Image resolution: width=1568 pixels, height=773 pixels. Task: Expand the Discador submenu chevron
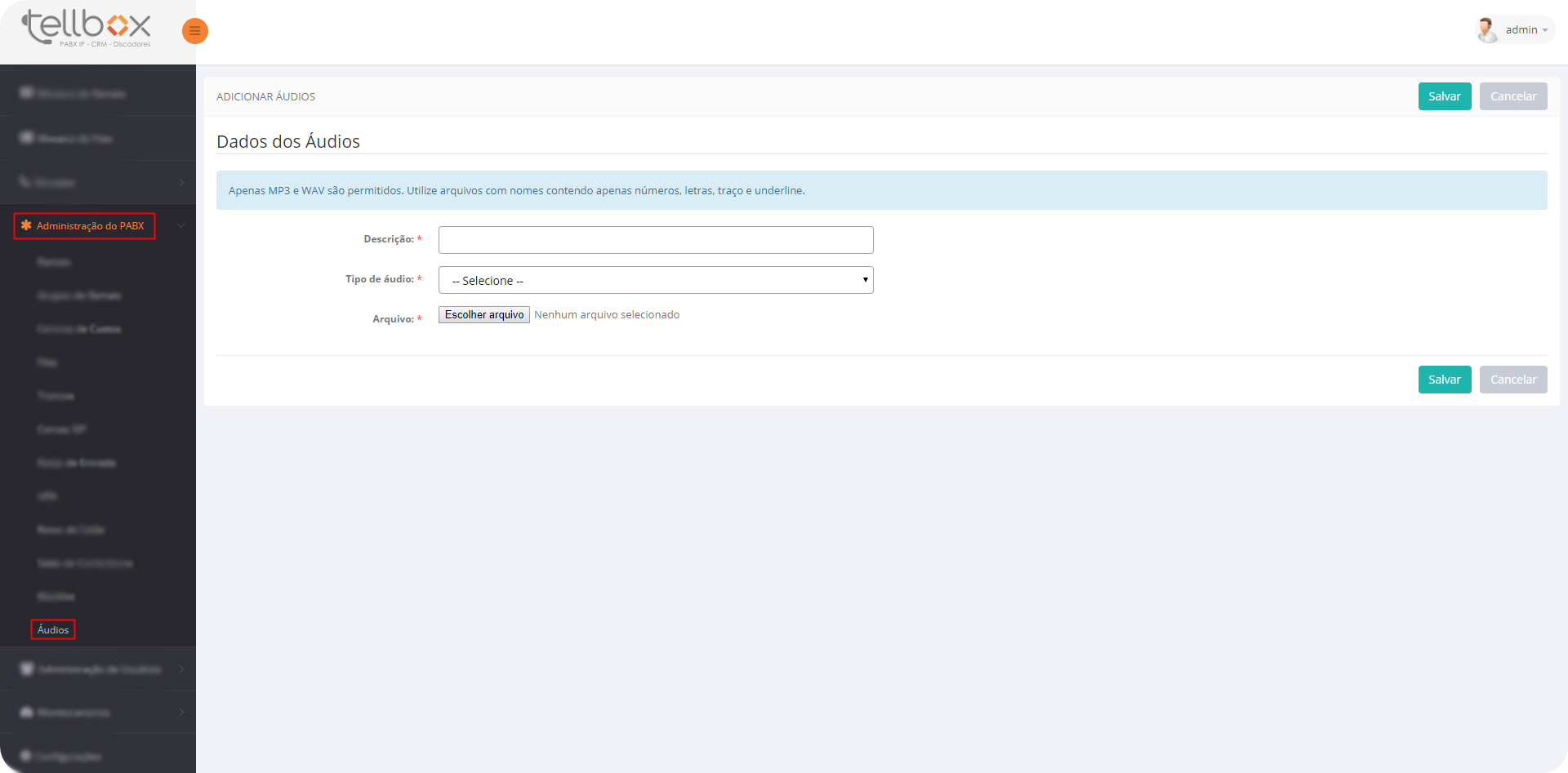coord(180,182)
